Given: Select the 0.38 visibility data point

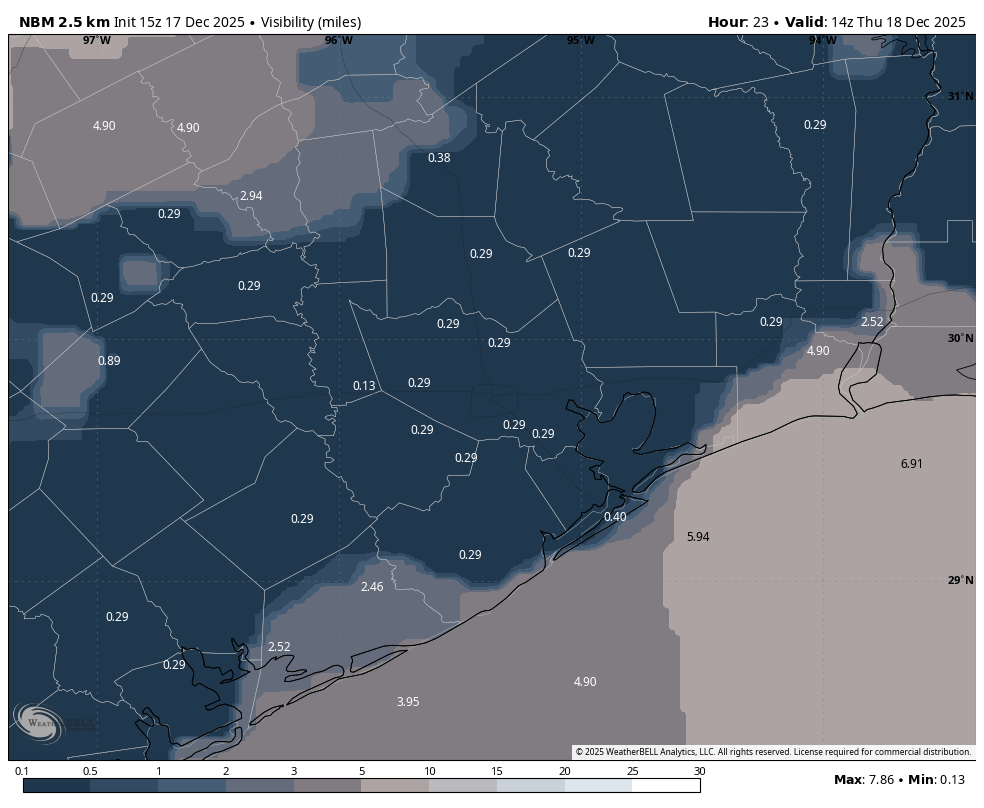Looking at the screenshot, I should 439,158.
